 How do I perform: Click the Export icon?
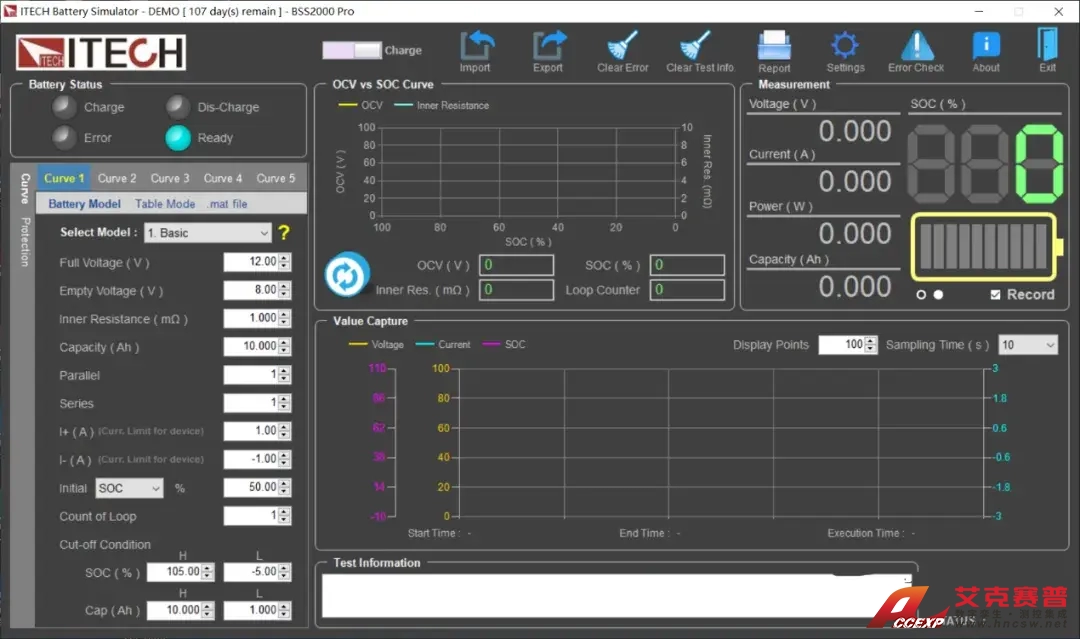pyautogui.click(x=548, y=46)
